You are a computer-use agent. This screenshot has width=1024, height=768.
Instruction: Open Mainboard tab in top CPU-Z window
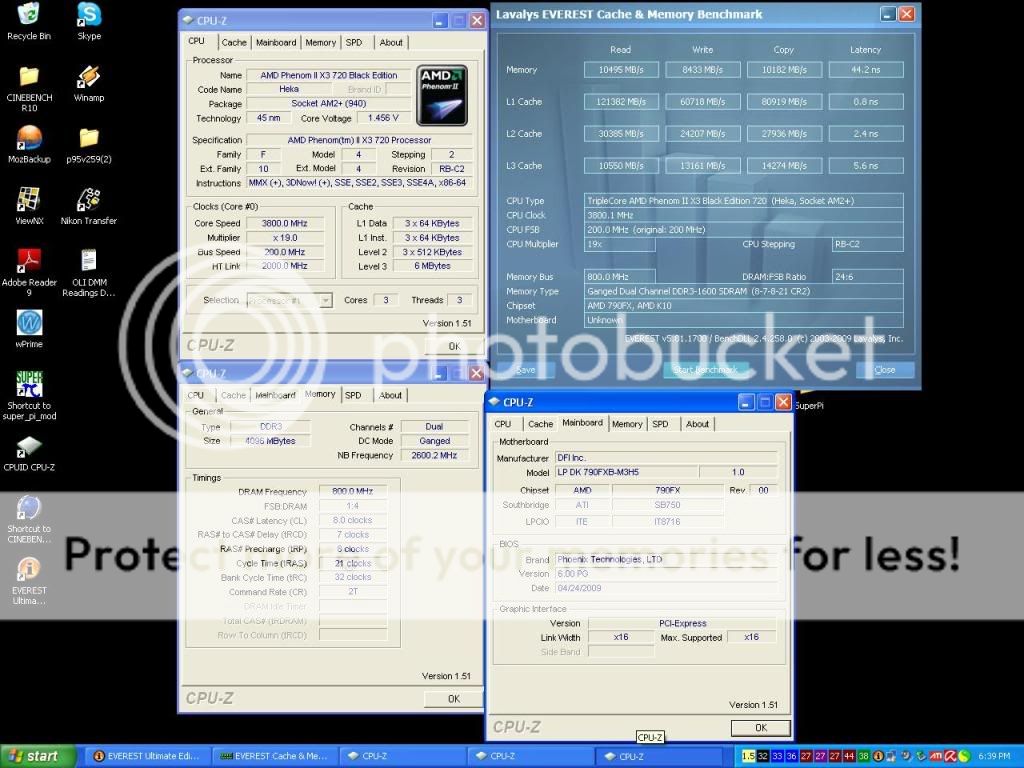pyautogui.click(x=276, y=42)
